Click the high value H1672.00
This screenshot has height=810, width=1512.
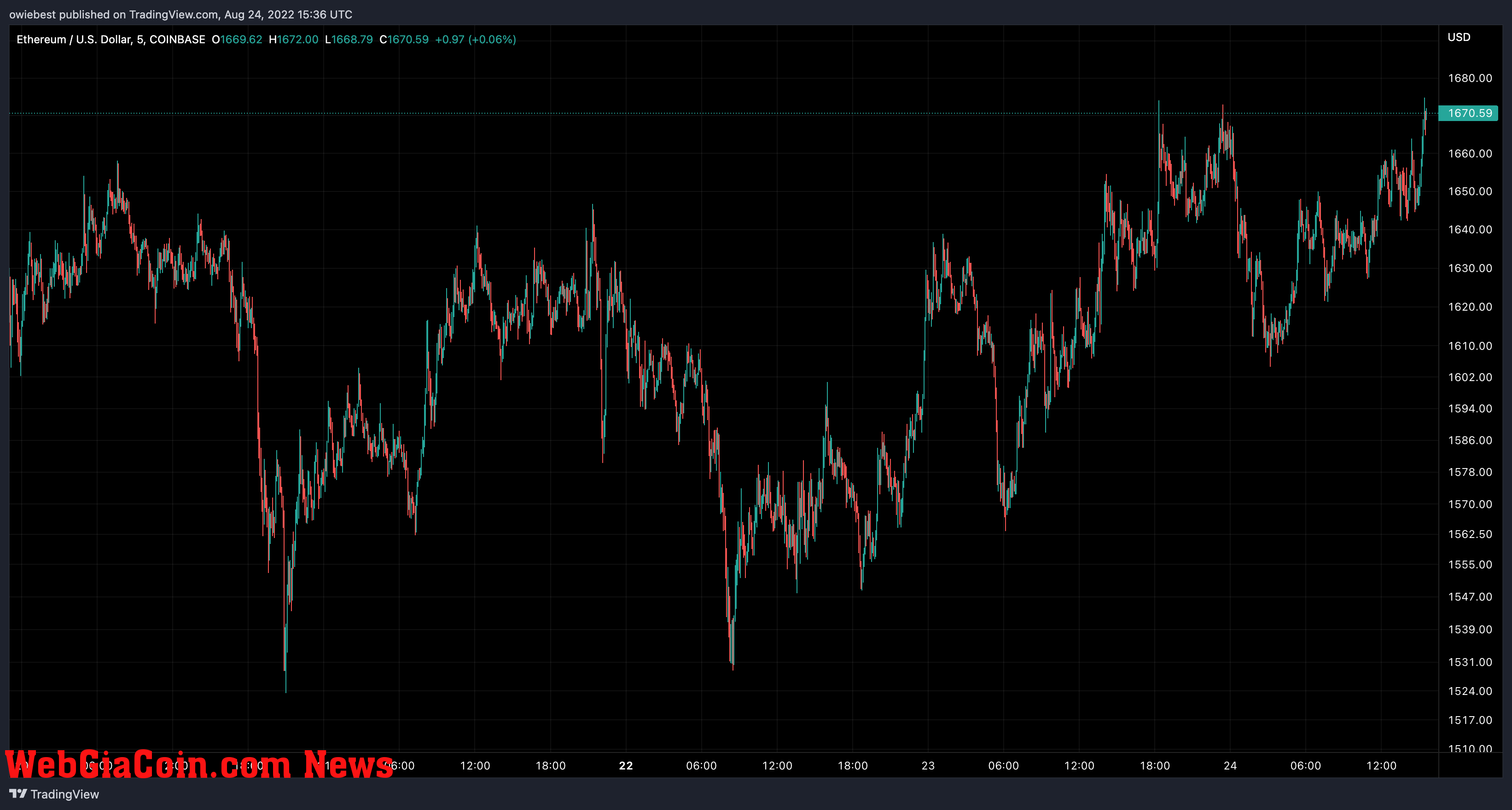[293, 39]
